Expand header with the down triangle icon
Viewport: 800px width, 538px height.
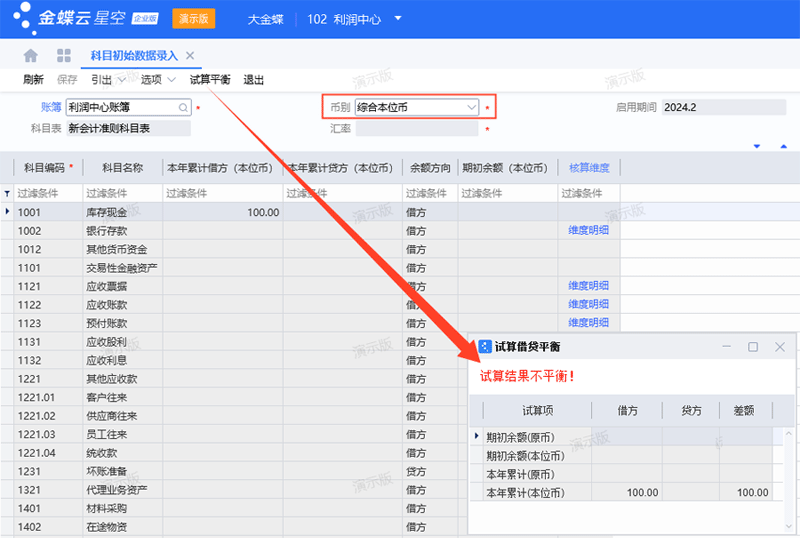click(757, 146)
